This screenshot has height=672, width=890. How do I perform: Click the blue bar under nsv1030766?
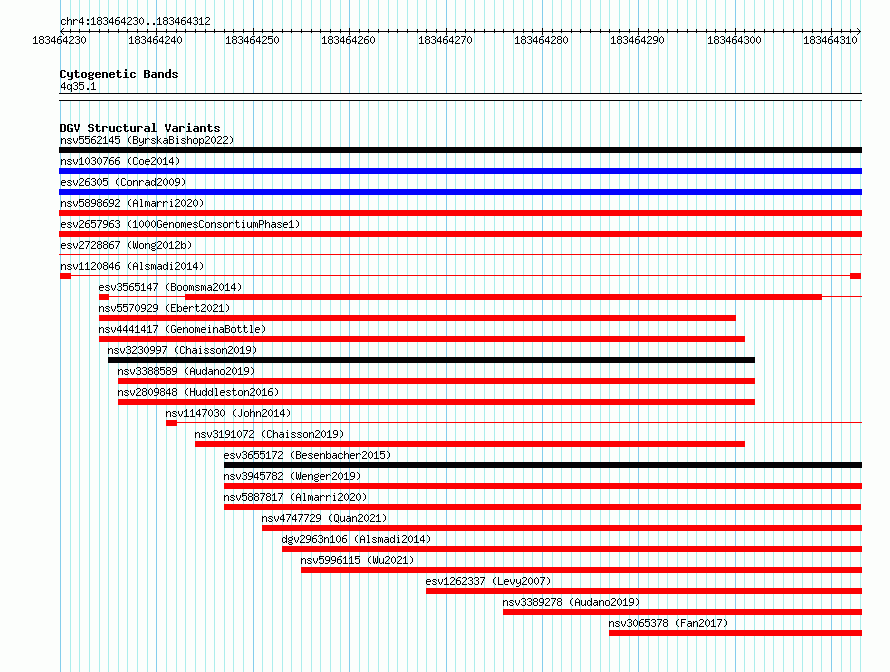460,171
